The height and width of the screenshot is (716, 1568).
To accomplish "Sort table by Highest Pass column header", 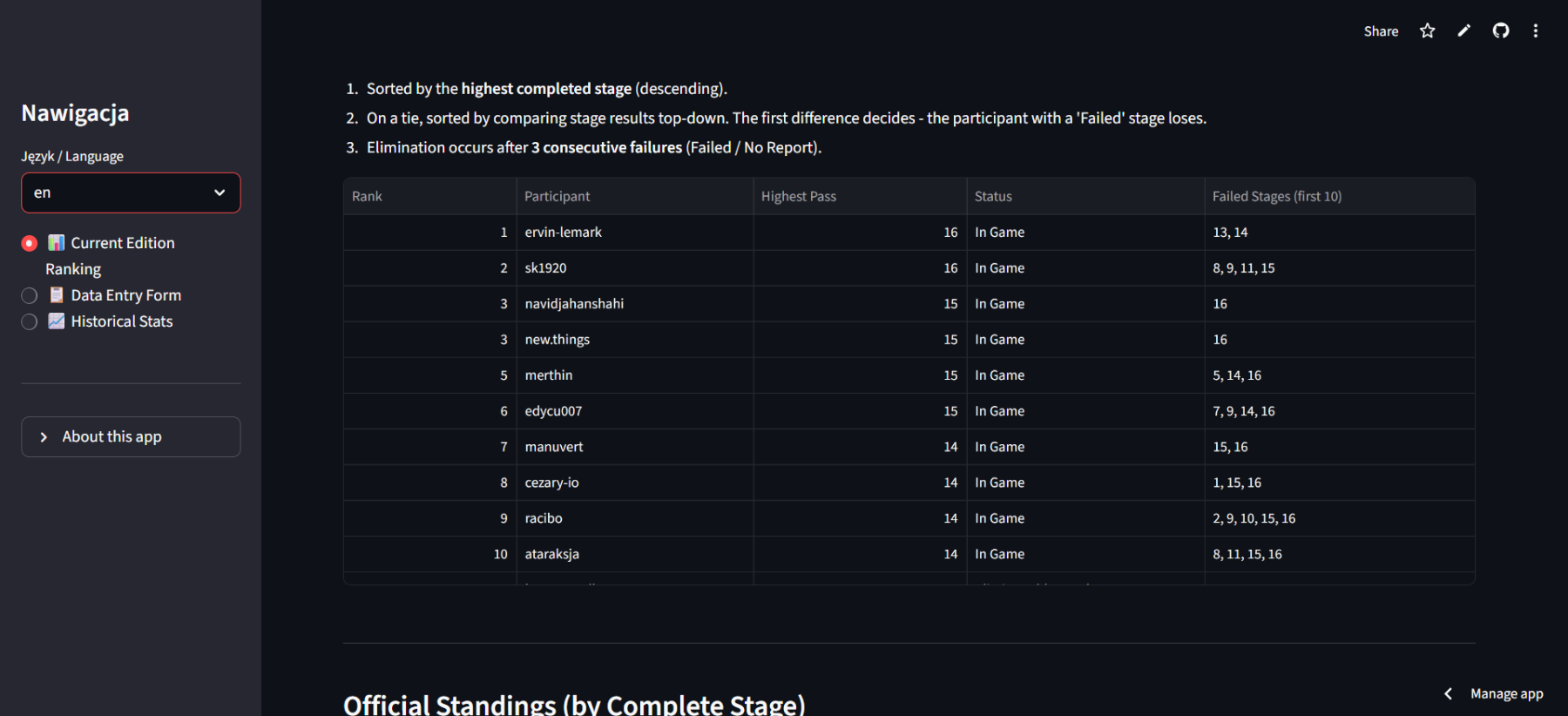I will 798,197.
